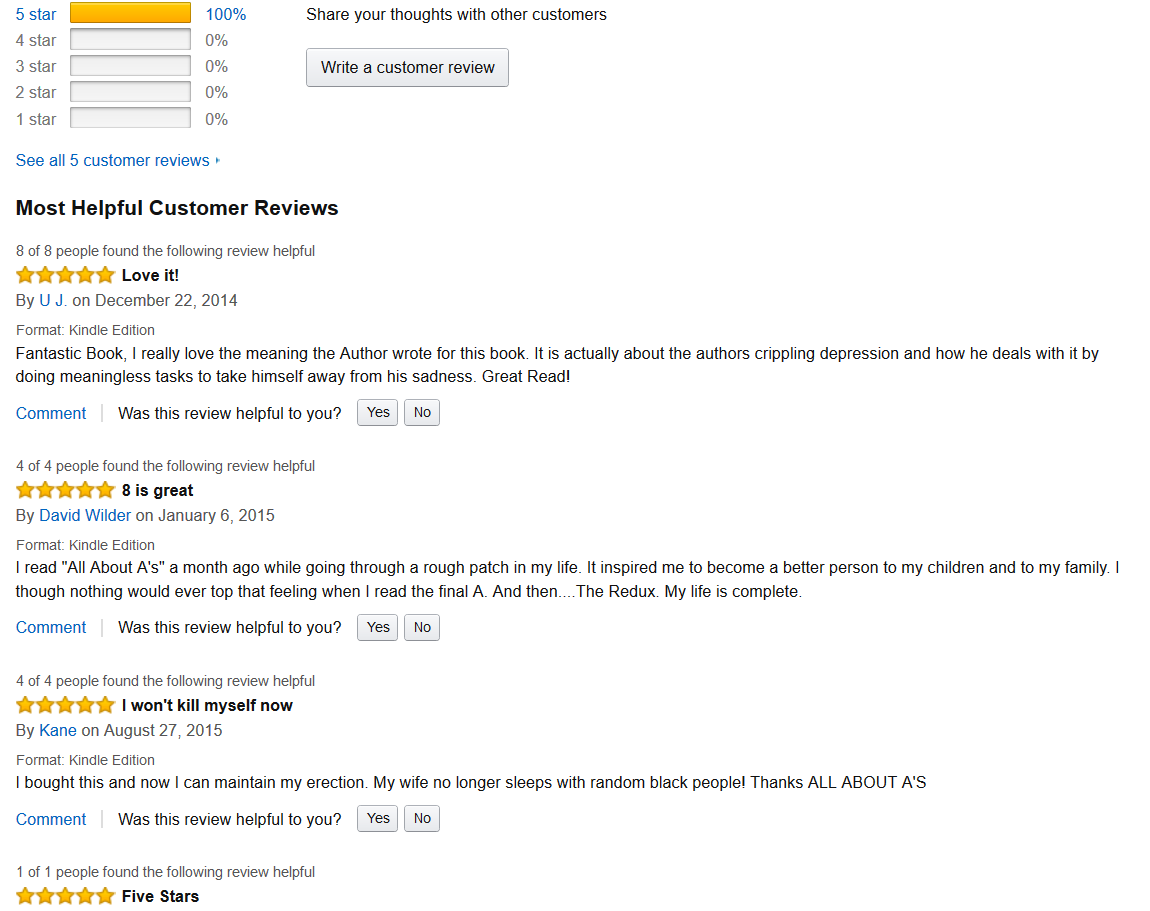Vote No on U J.'s review
The width and height of the screenshot is (1150, 911).
[422, 413]
